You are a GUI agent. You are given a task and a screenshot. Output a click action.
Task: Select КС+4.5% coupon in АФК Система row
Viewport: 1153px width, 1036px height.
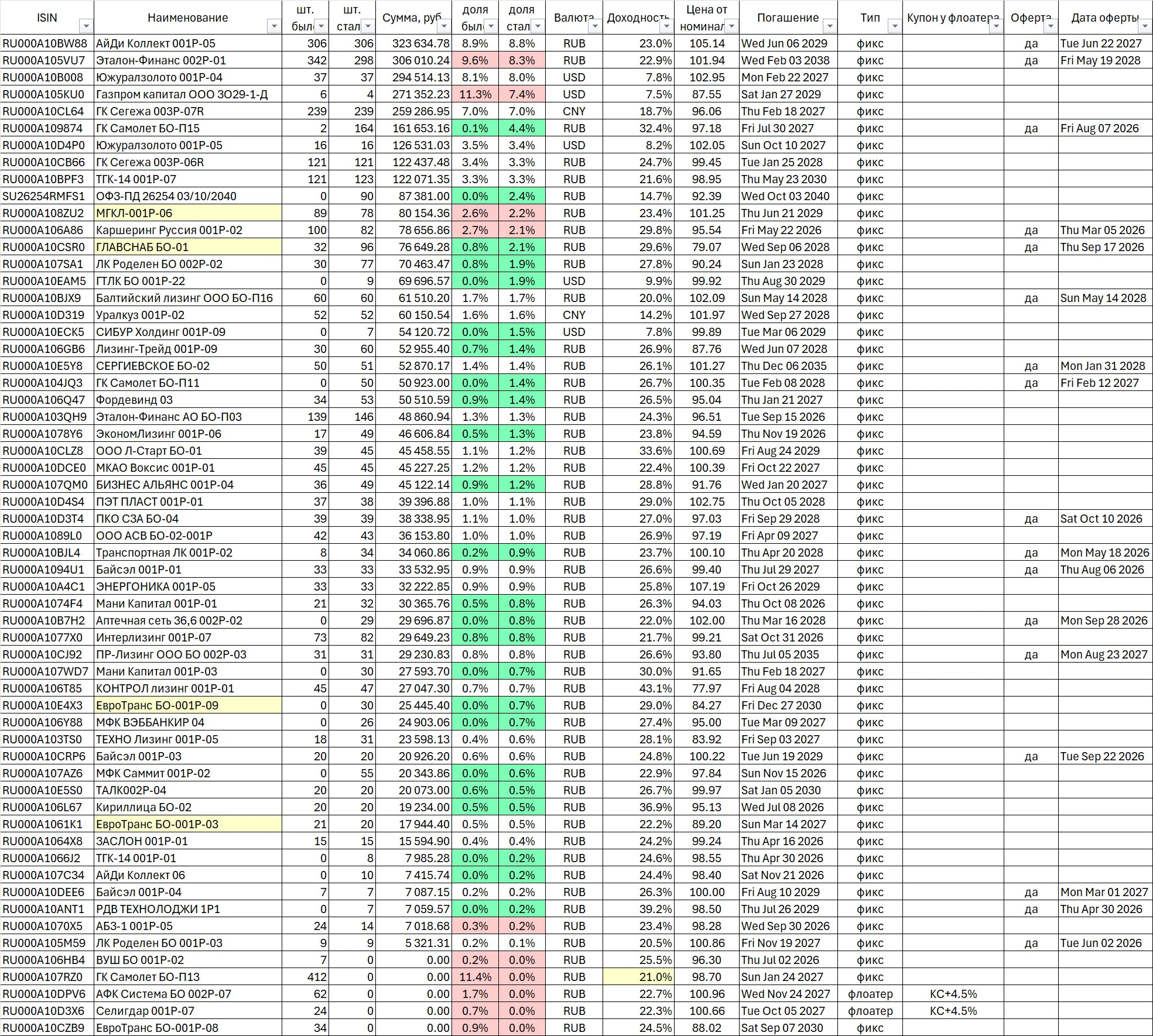(x=953, y=994)
